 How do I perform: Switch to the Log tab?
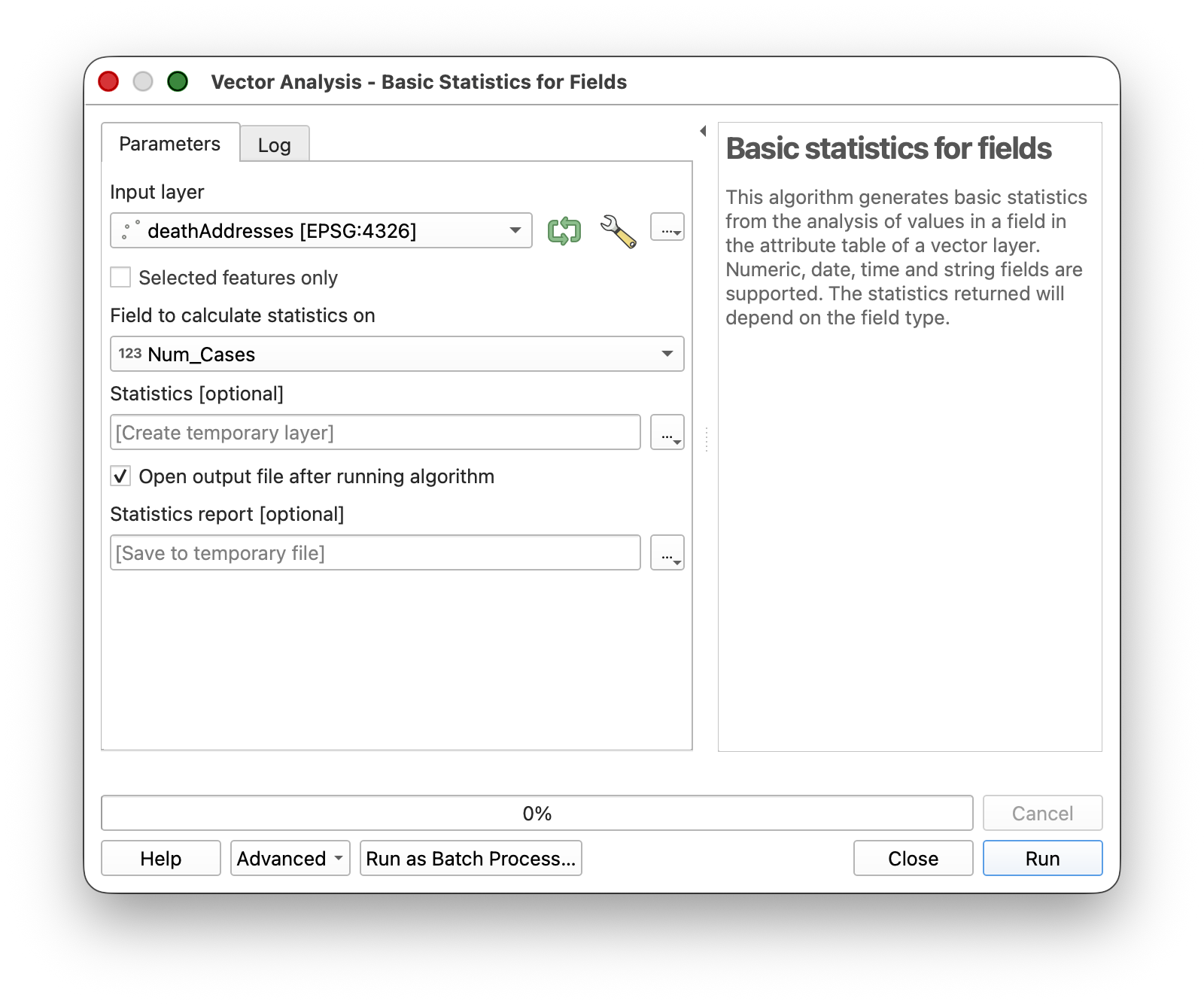[274, 145]
